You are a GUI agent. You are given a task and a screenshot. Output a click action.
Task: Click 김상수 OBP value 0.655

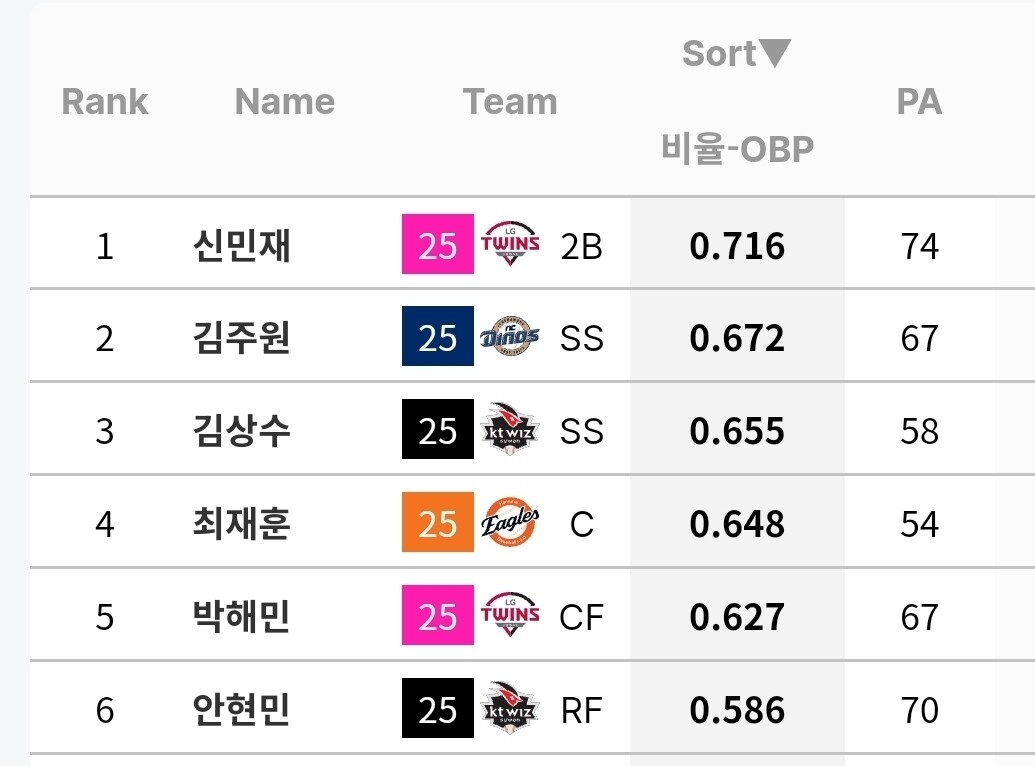(737, 431)
